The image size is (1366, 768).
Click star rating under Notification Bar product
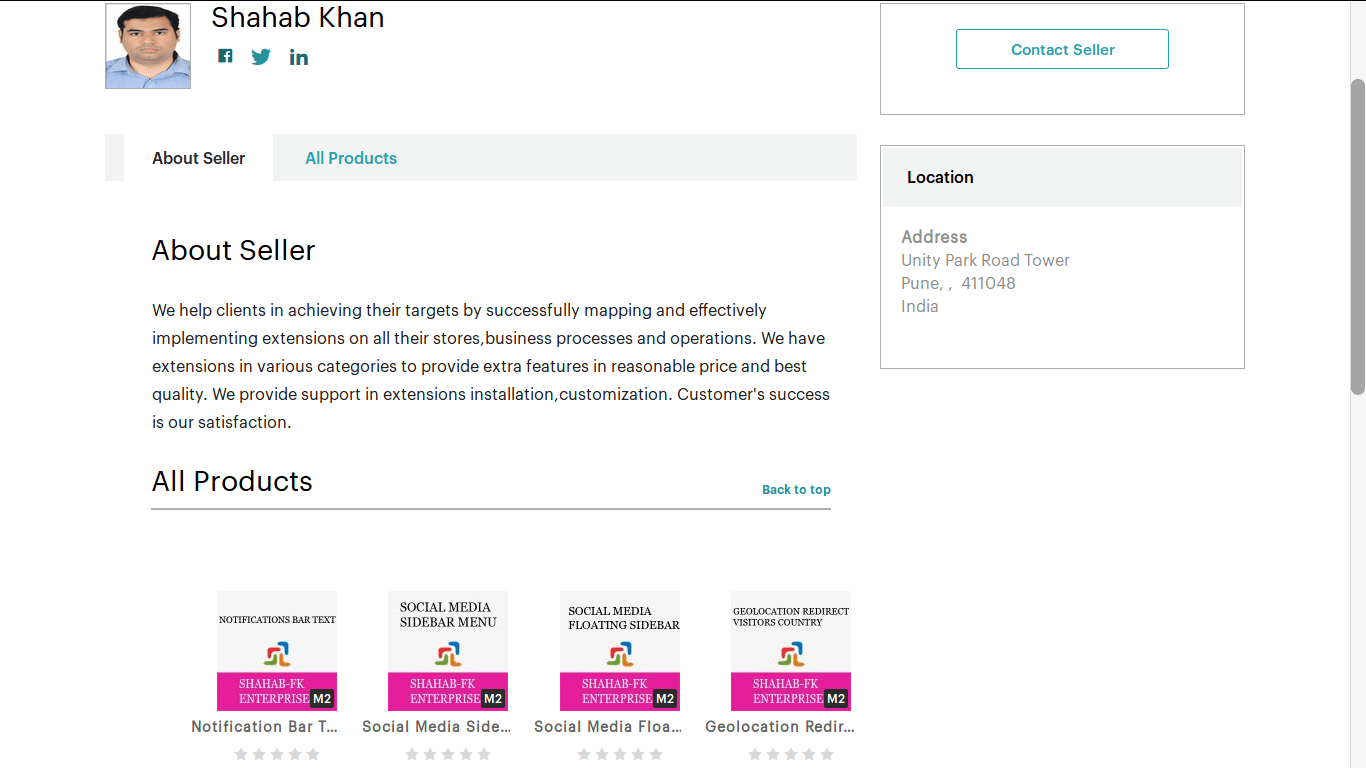pyautogui.click(x=277, y=754)
